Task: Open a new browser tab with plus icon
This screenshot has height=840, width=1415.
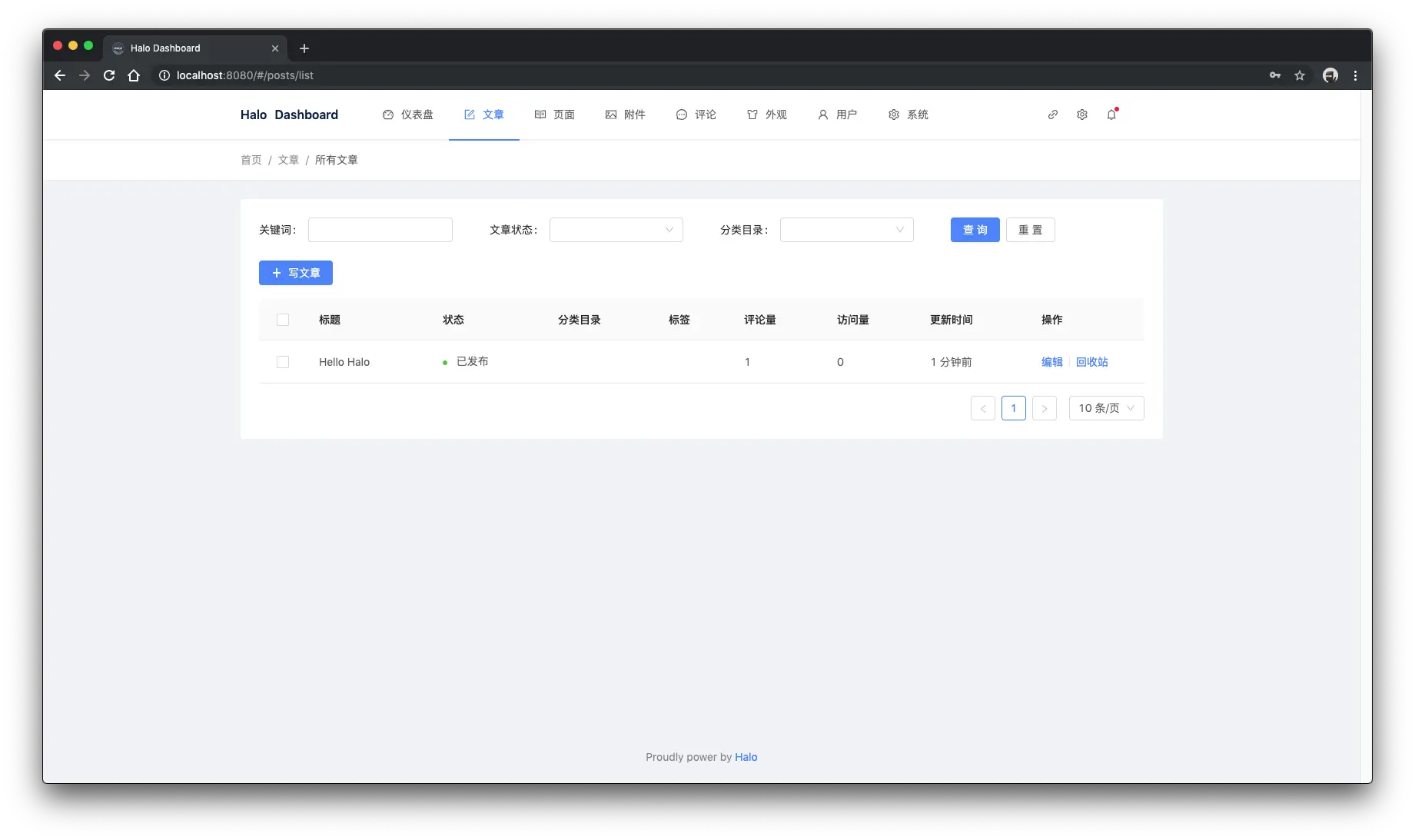Action: point(304,48)
